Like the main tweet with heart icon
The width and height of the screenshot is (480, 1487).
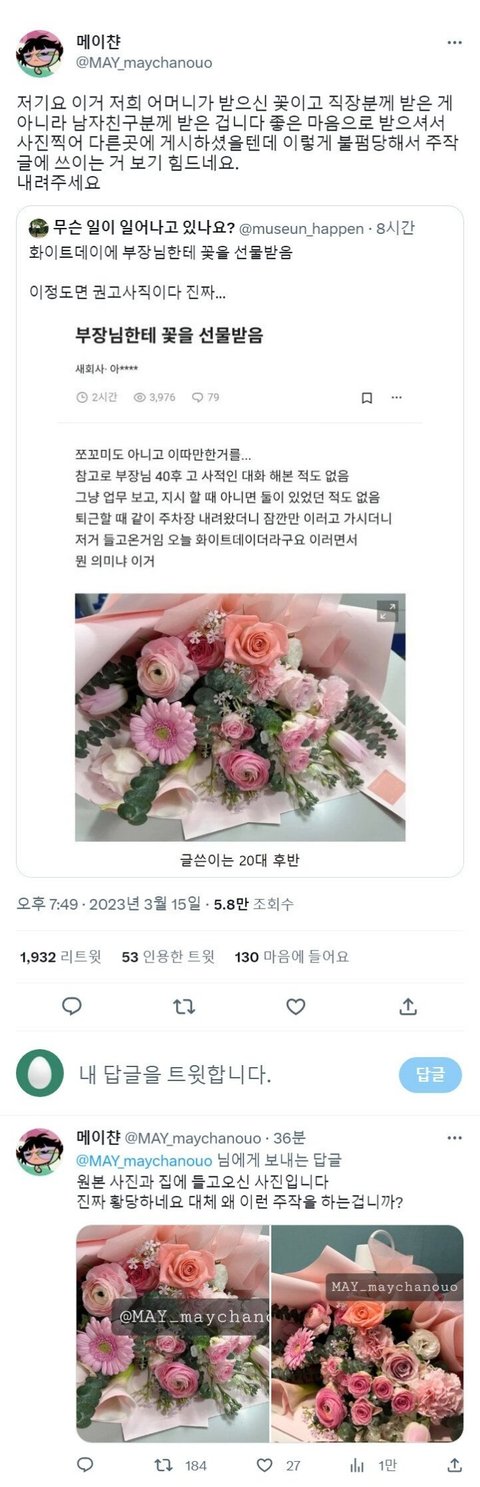pos(295,1006)
